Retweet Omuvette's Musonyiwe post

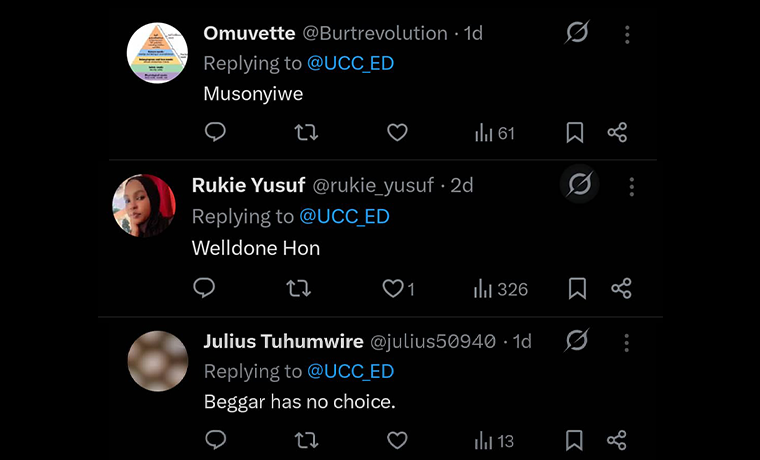coord(307,132)
